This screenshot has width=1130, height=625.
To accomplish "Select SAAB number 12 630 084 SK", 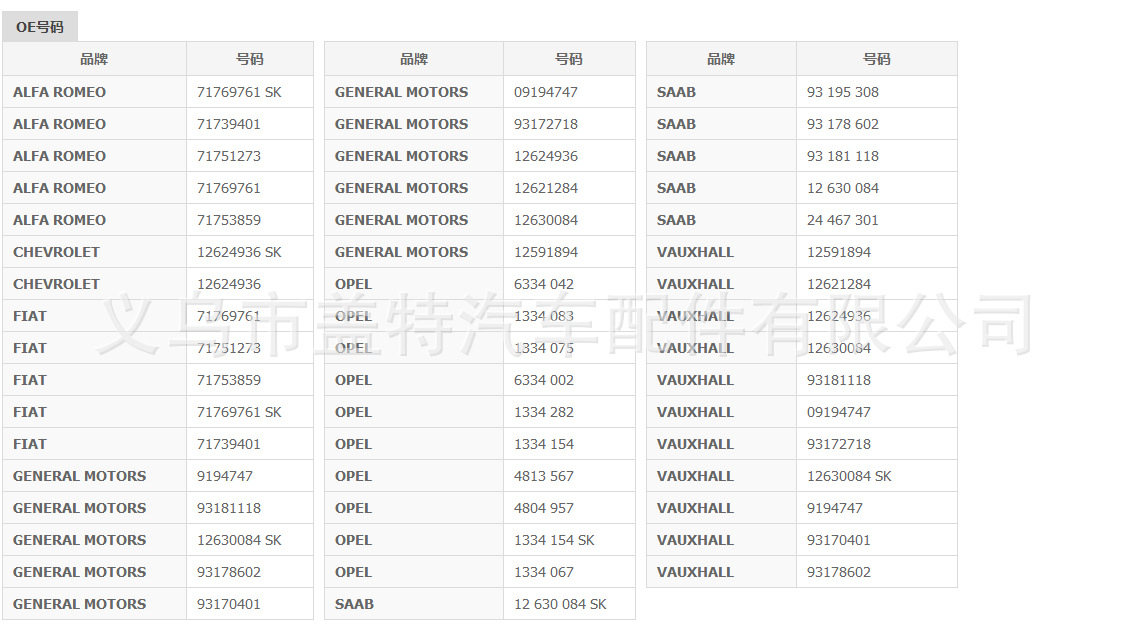I will (x=560, y=604).
